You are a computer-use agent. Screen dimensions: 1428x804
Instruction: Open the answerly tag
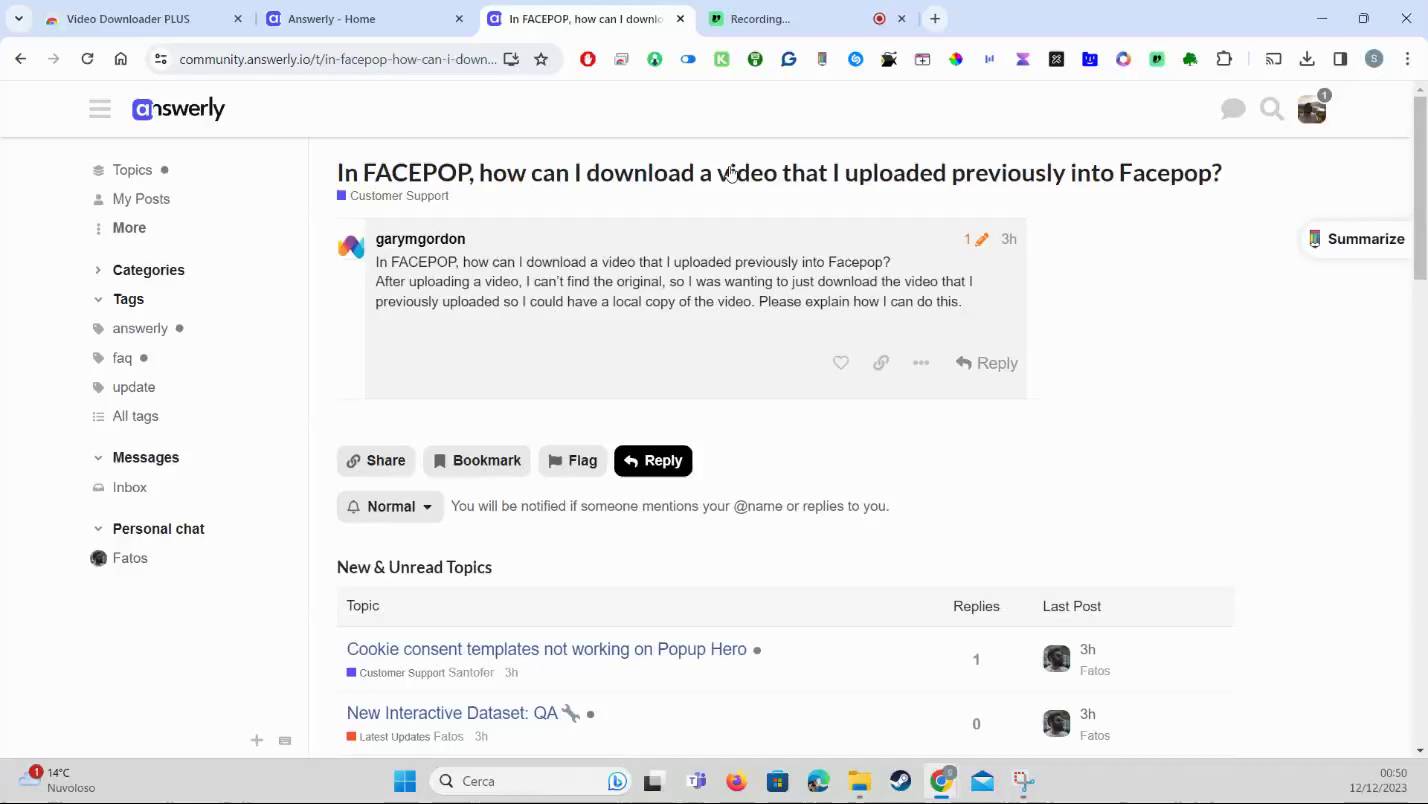(140, 328)
